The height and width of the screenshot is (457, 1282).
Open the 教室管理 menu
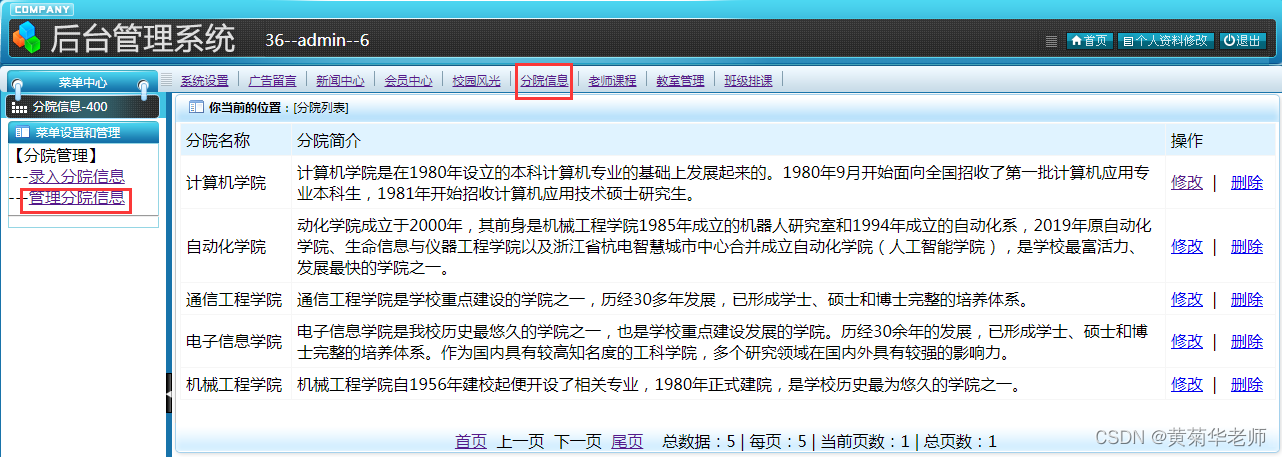pos(680,81)
